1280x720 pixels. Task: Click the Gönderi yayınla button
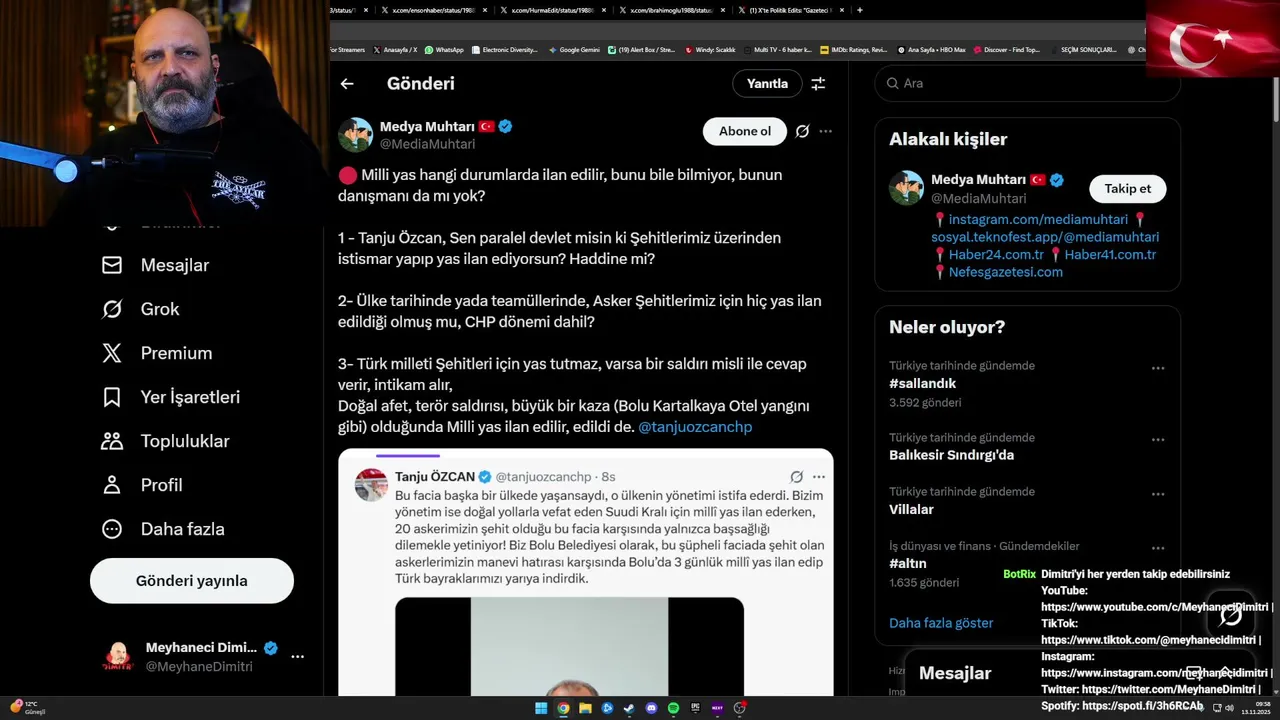[x=192, y=581]
